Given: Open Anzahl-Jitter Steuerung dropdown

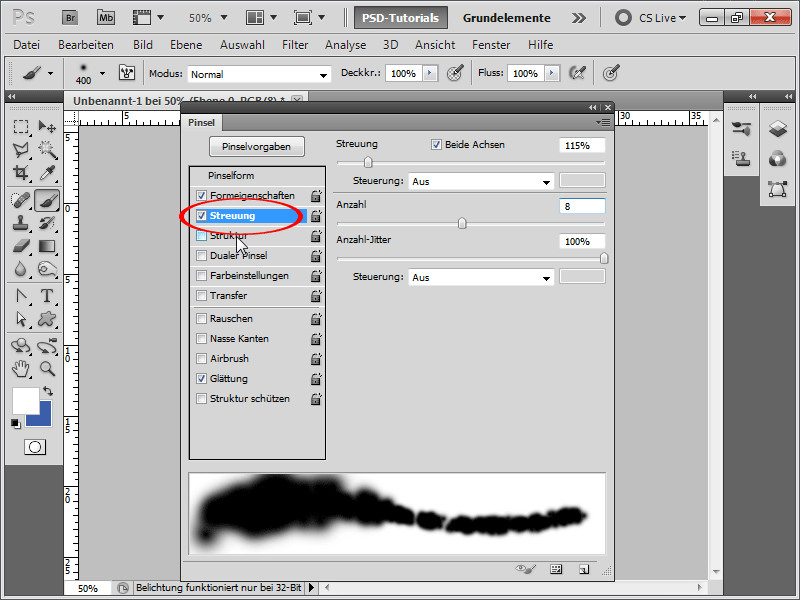Looking at the screenshot, I should click(481, 278).
